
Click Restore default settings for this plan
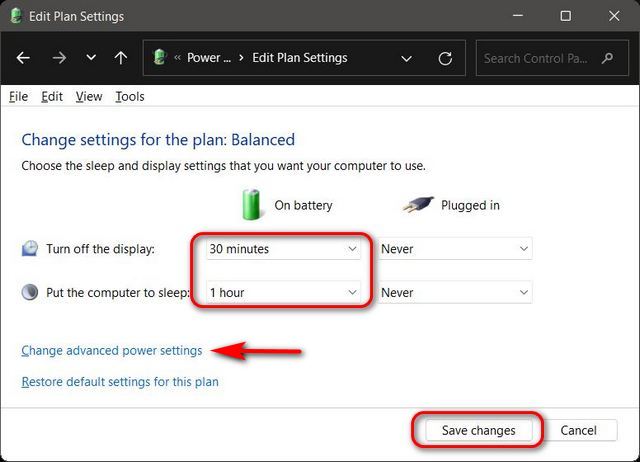[120, 382]
